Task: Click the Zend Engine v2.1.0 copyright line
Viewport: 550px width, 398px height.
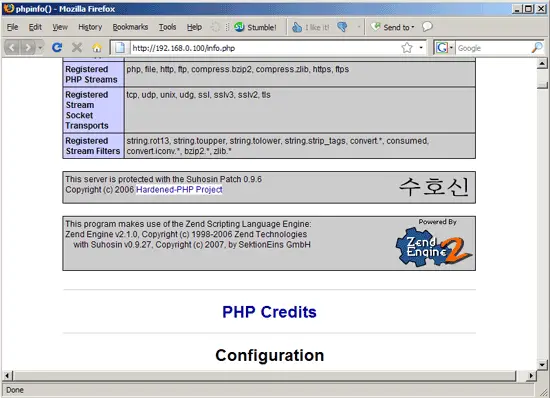Action: (x=186, y=234)
